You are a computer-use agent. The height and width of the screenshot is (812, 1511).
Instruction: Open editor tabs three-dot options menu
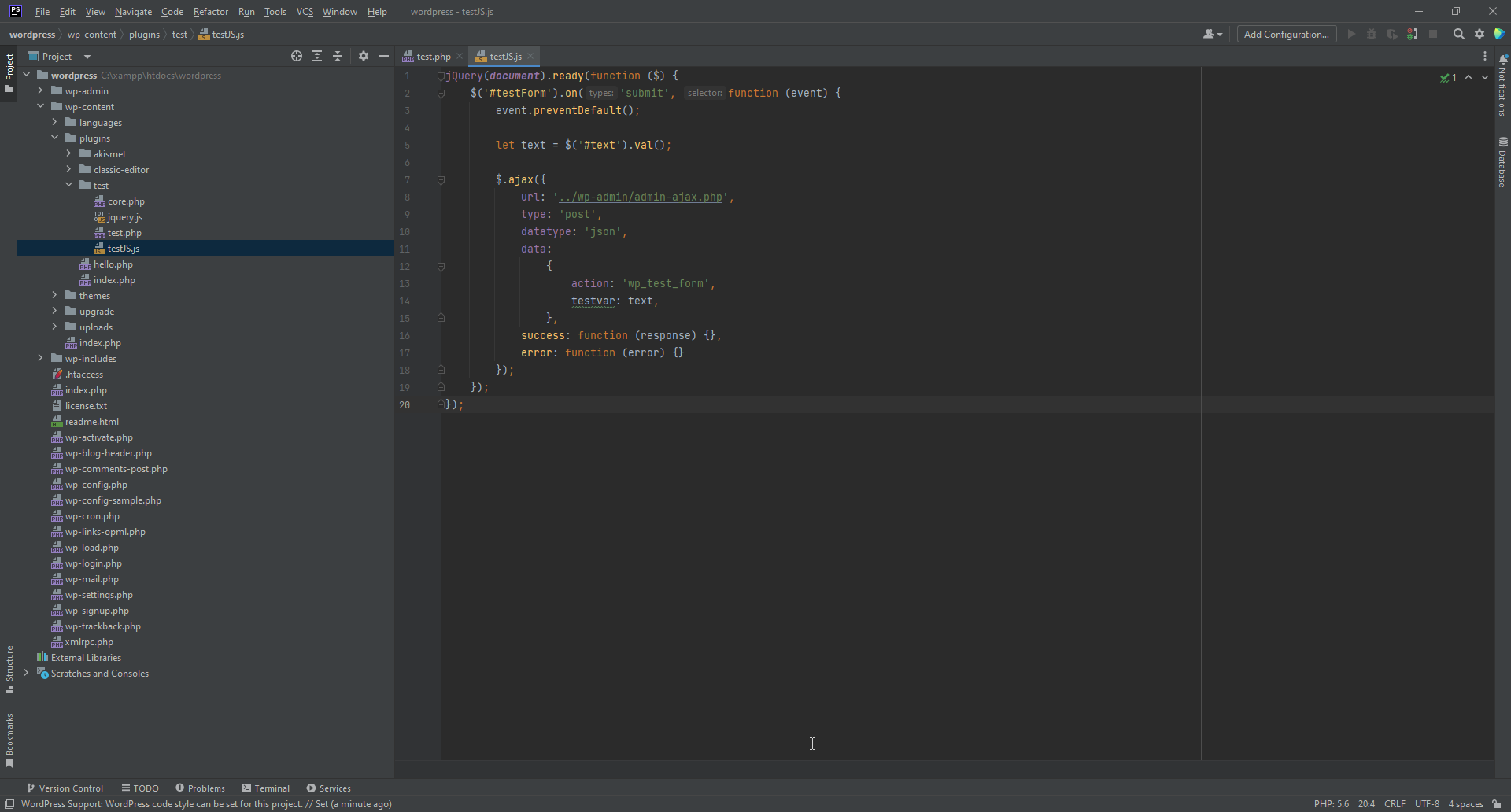pyautogui.click(x=1485, y=56)
